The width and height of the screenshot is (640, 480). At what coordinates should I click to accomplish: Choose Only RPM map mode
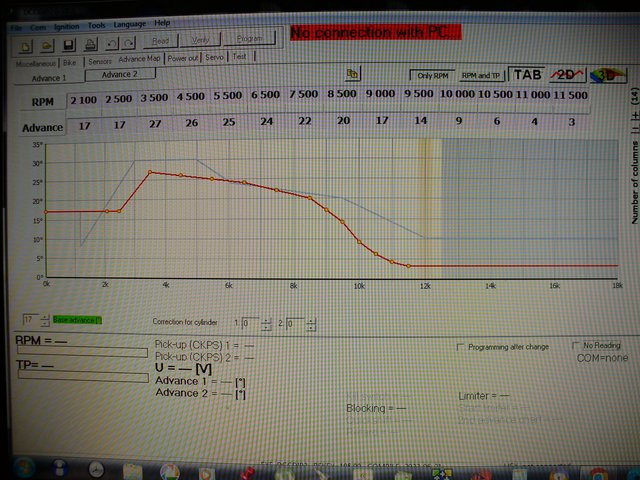pos(433,76)
